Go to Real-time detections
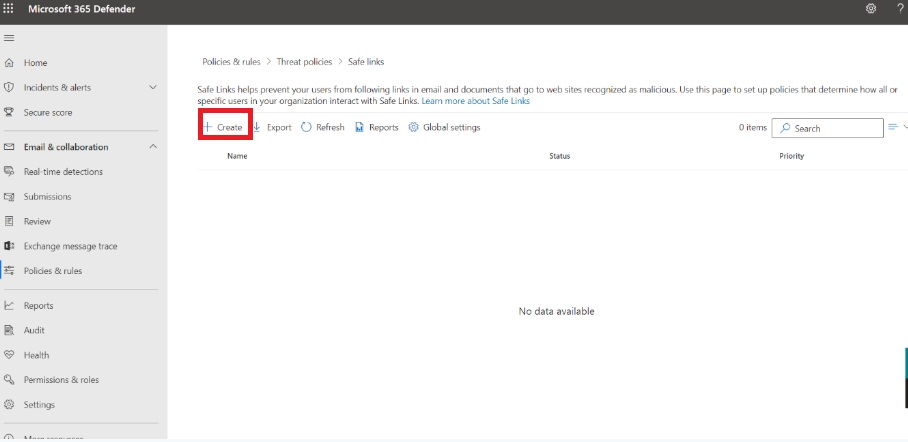 [63, 171]
